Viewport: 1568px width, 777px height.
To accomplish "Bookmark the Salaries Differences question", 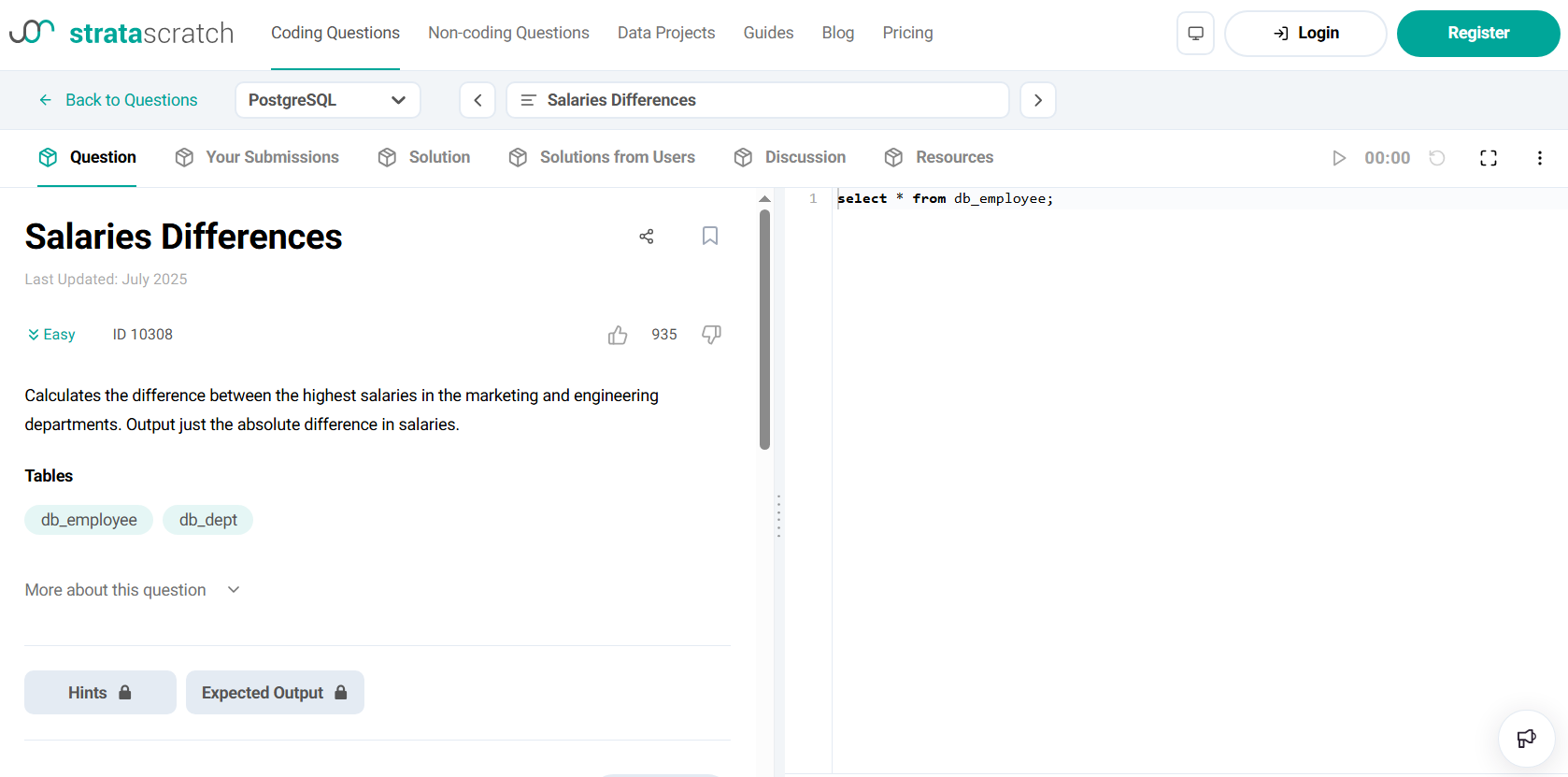I will (x=710, y=236).
